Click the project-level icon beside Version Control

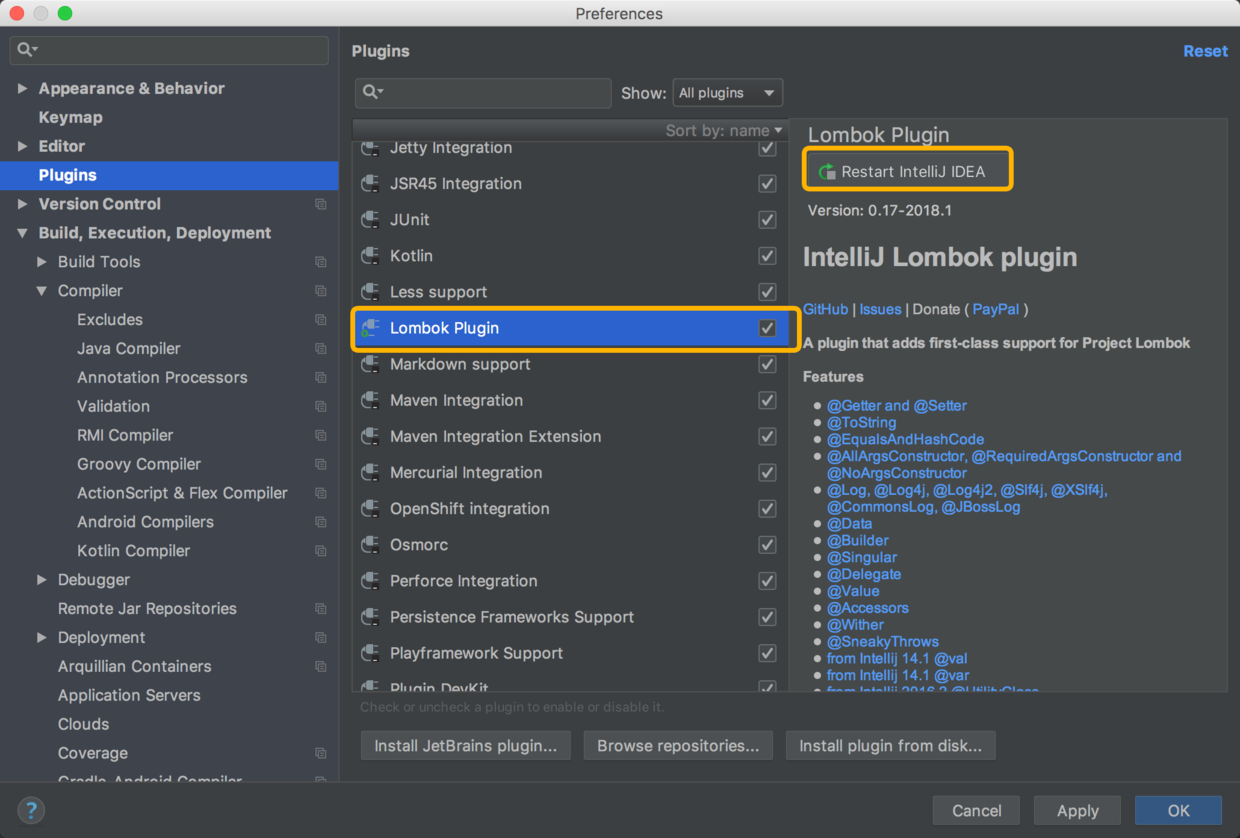pyautogui.click(x=320, y=204)
